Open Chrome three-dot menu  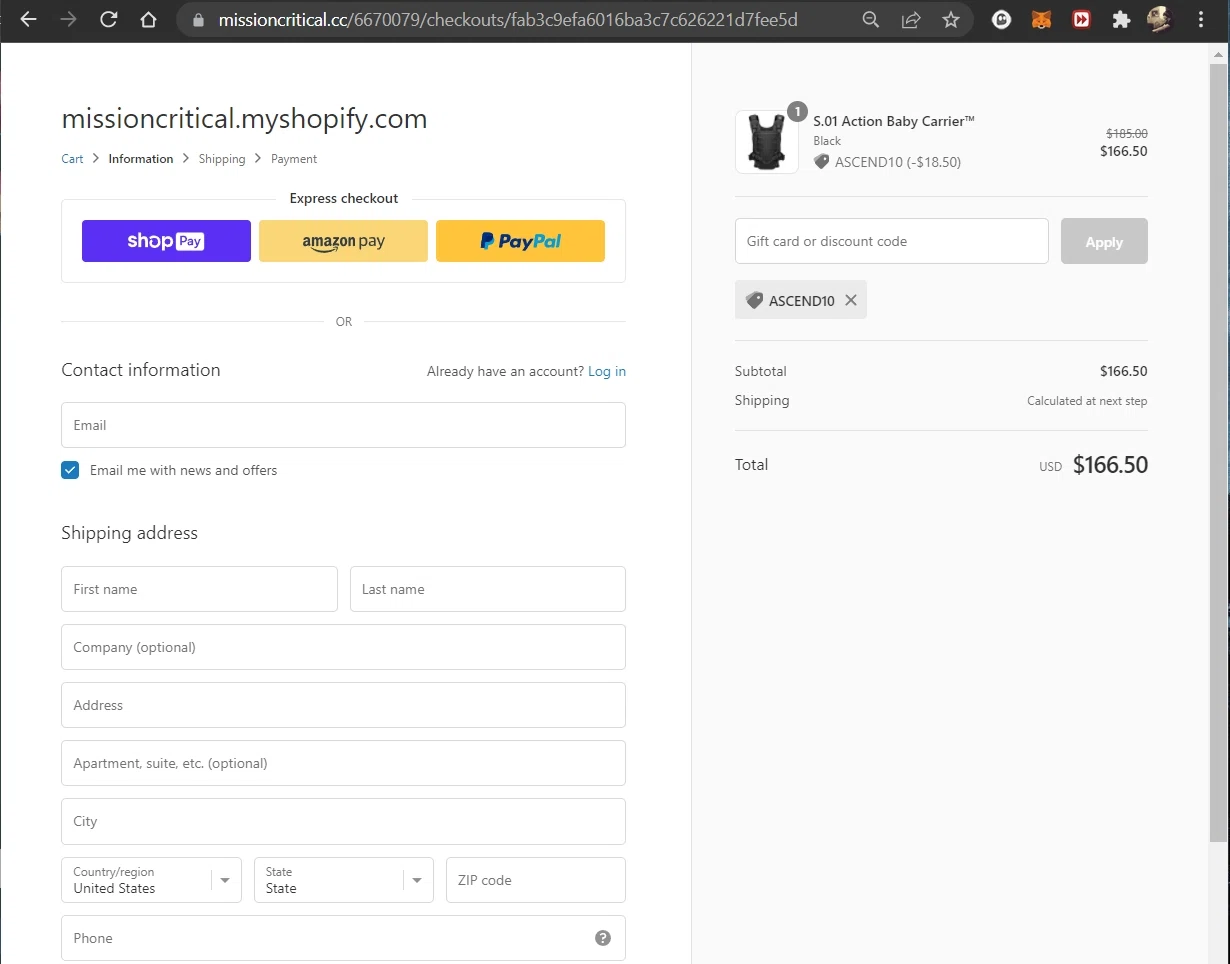point(1201,20)
